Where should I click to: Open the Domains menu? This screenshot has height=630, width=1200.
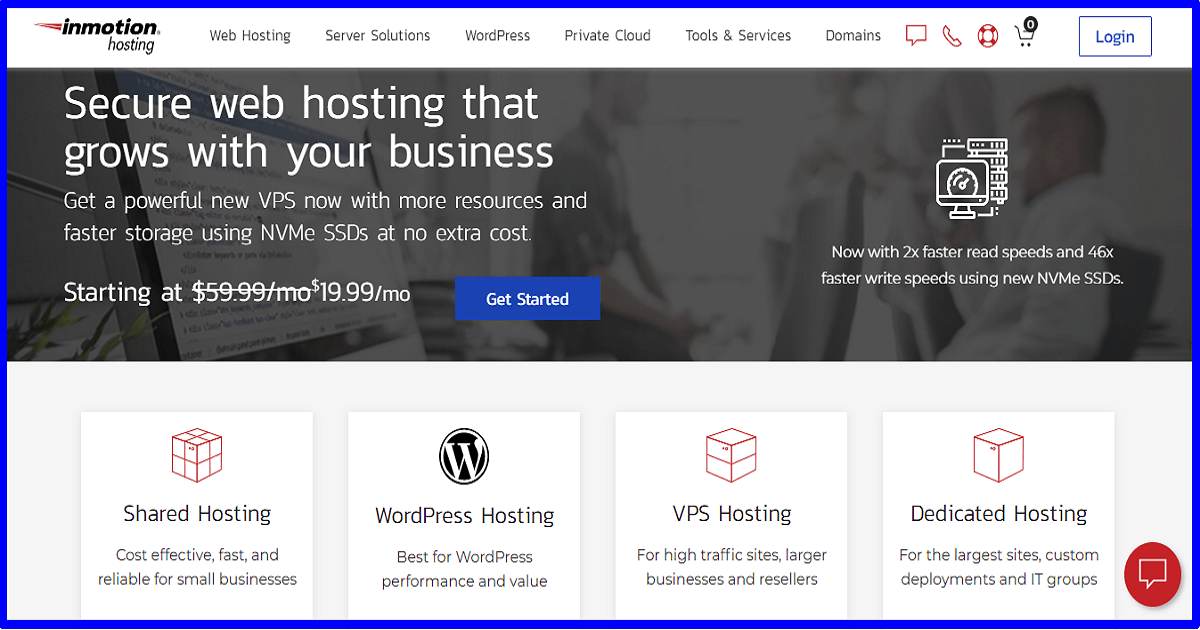(853, 36)
